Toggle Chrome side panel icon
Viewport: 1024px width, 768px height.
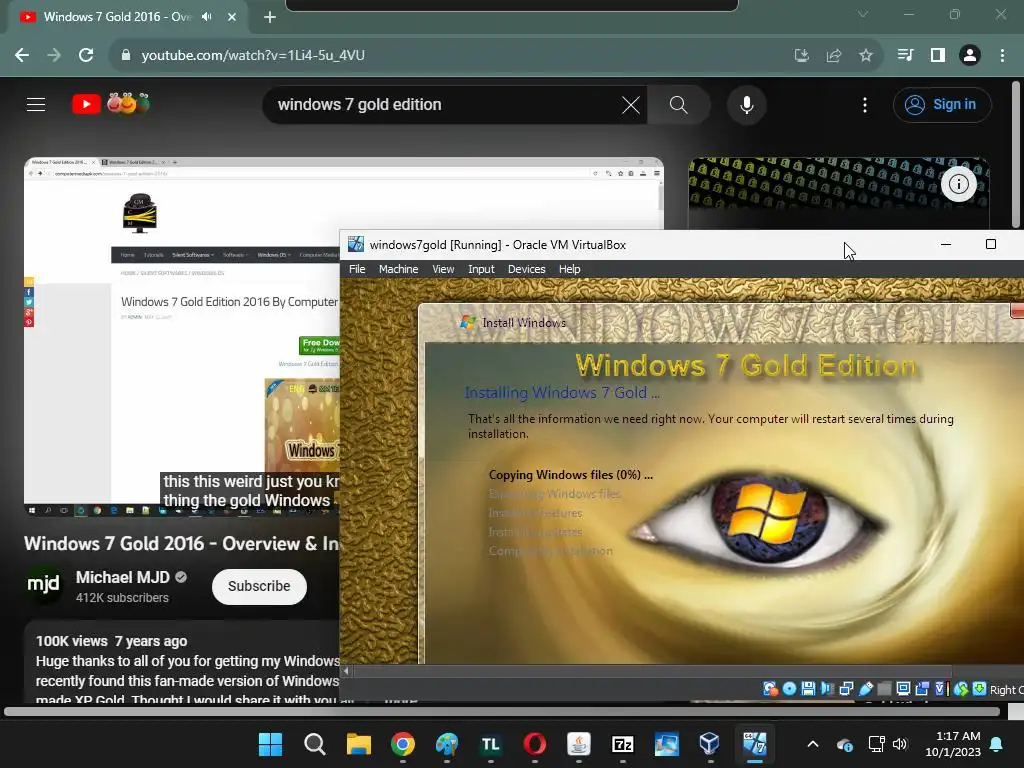[x=938, y=56]
